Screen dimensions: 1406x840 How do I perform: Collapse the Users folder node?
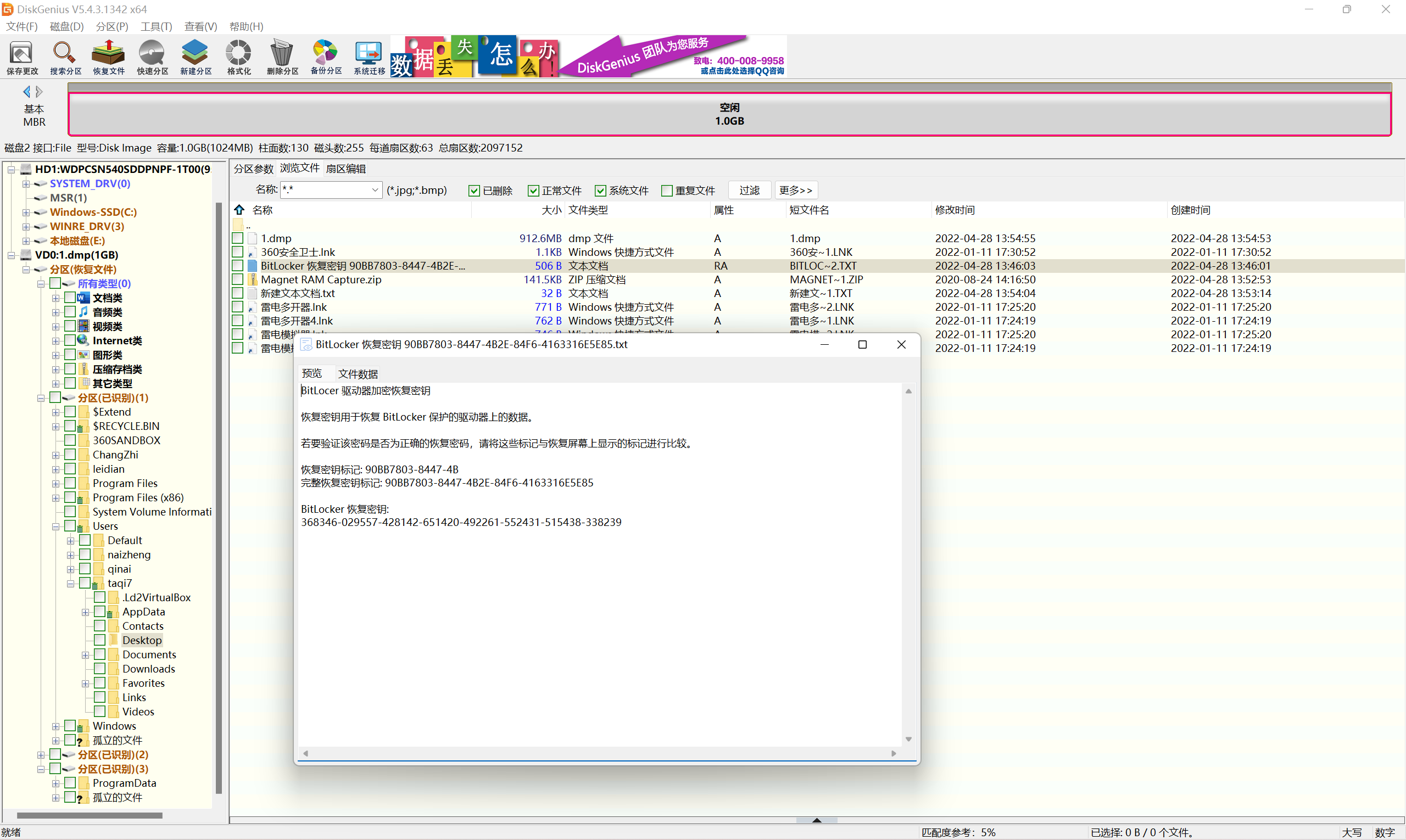coord(55,526)
